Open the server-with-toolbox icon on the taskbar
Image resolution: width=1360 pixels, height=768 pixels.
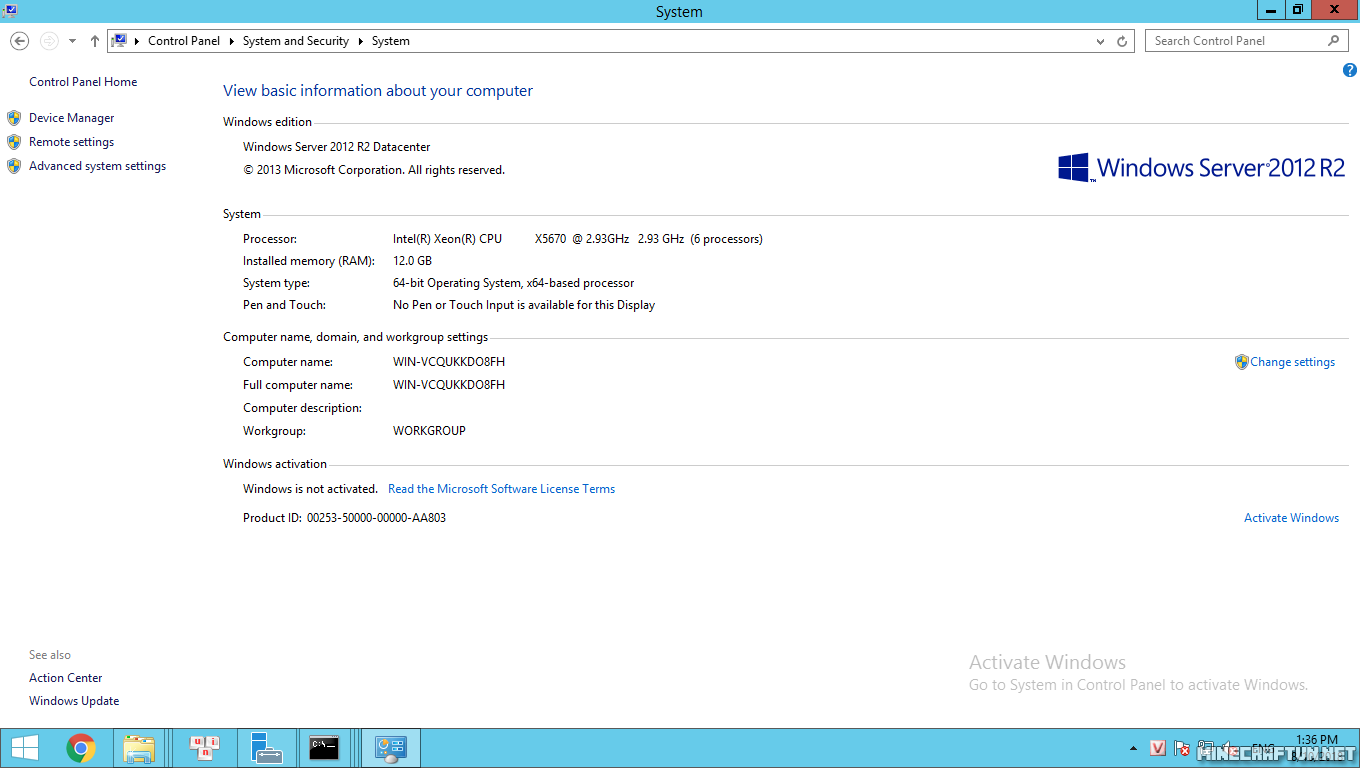point(265,748)
